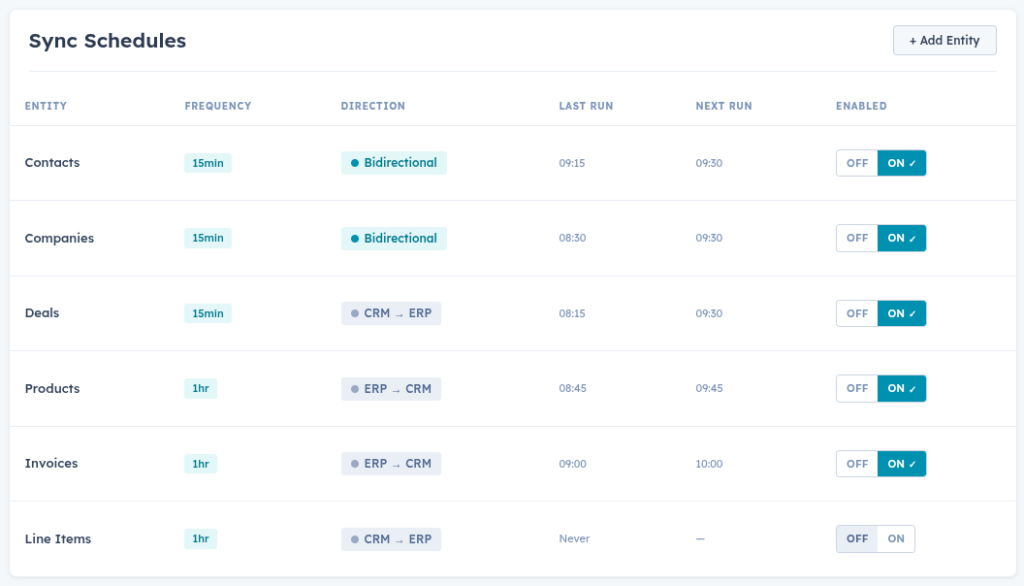Viewport: 1024px width, 586px height.
Task: Click the Contacts 15min frequency badge
Action: (207, 163)
